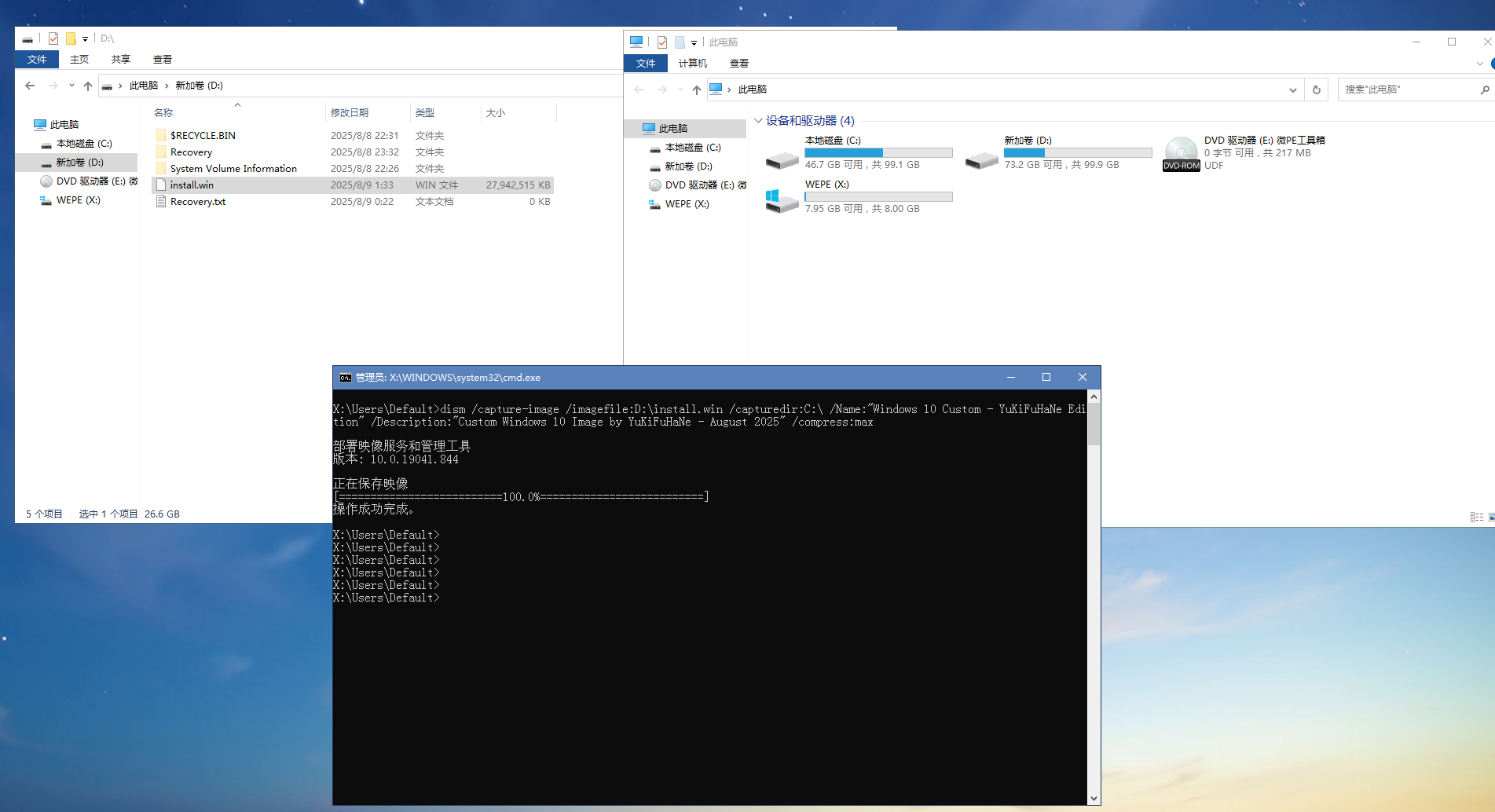Click the 搜索"此电脑" search box
The image size is (1495, 812).
[1406, 90]
